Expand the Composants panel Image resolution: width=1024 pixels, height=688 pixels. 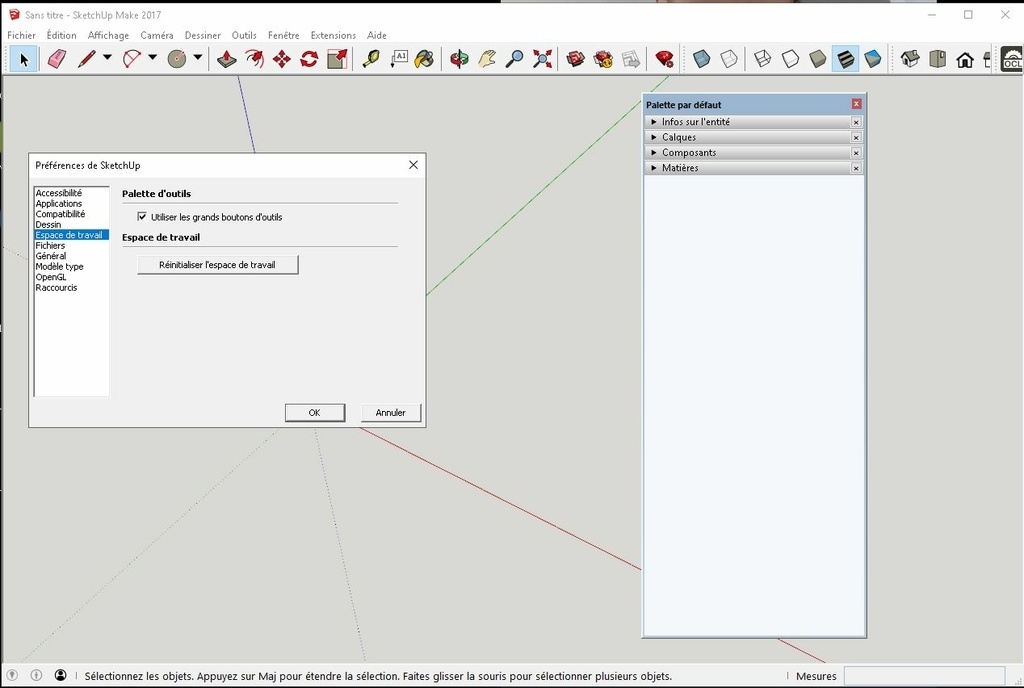tap(654, 153)
